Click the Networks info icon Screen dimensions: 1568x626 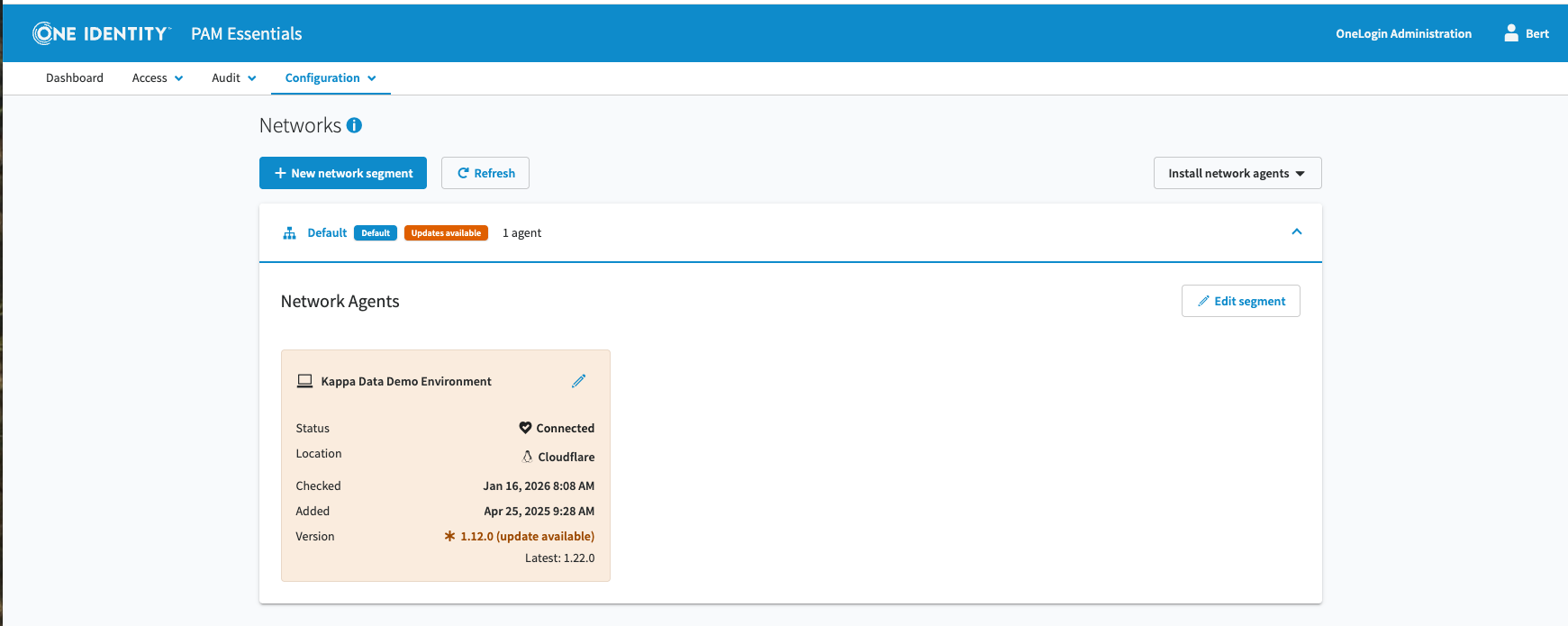point(354,125)
